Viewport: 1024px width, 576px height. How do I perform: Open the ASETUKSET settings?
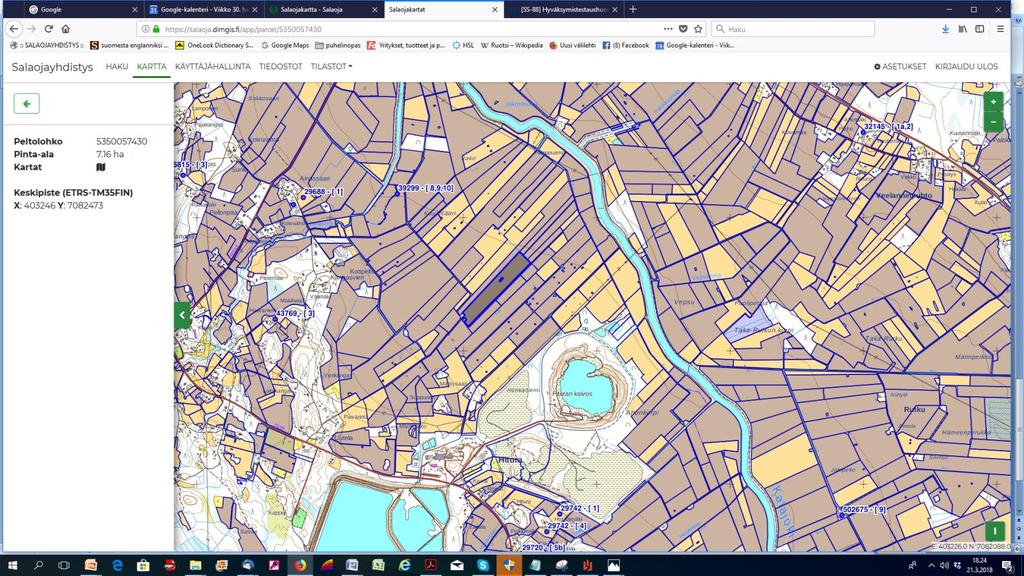click(900, 67)
